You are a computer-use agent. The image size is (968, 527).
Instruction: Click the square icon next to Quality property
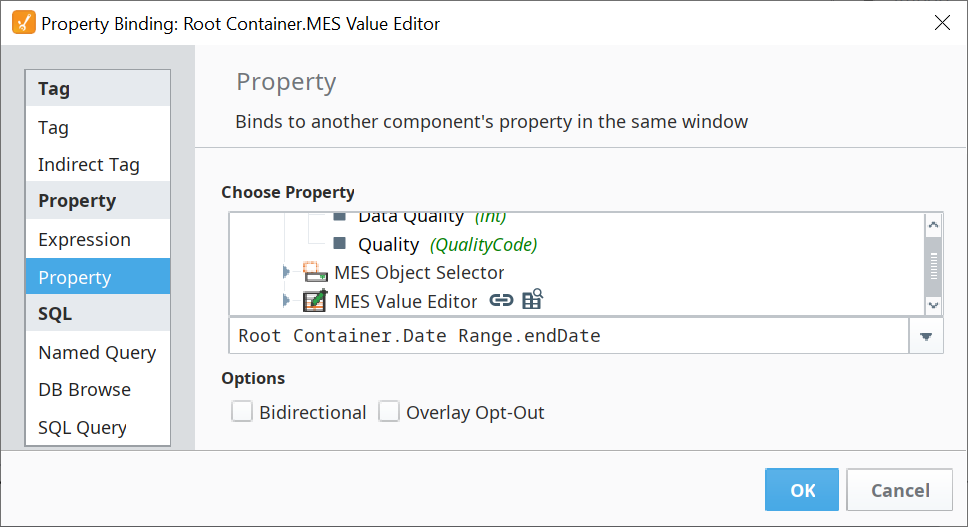coord(339,244)
